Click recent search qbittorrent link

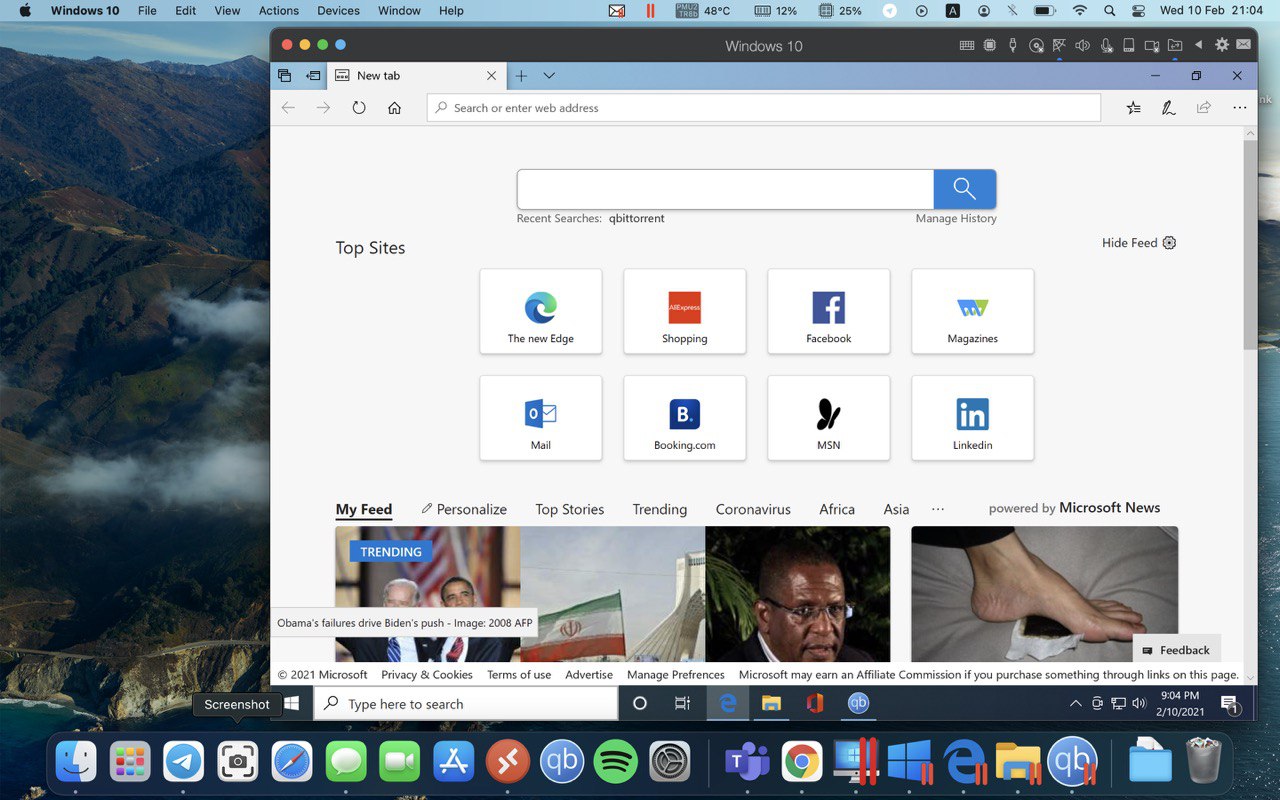coord(637,218)
